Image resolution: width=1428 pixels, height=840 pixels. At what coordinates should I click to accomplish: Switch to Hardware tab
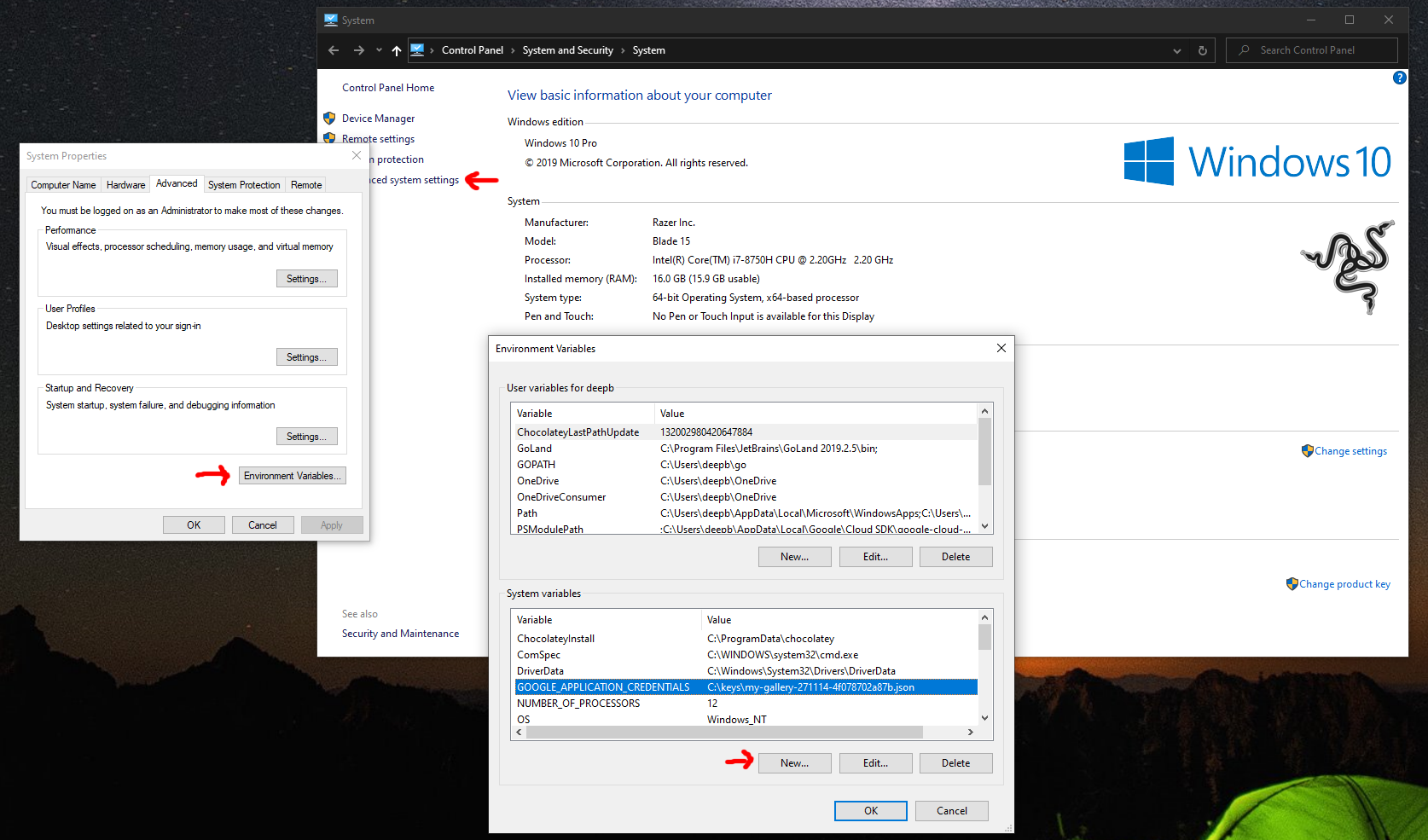click(125, 185)
